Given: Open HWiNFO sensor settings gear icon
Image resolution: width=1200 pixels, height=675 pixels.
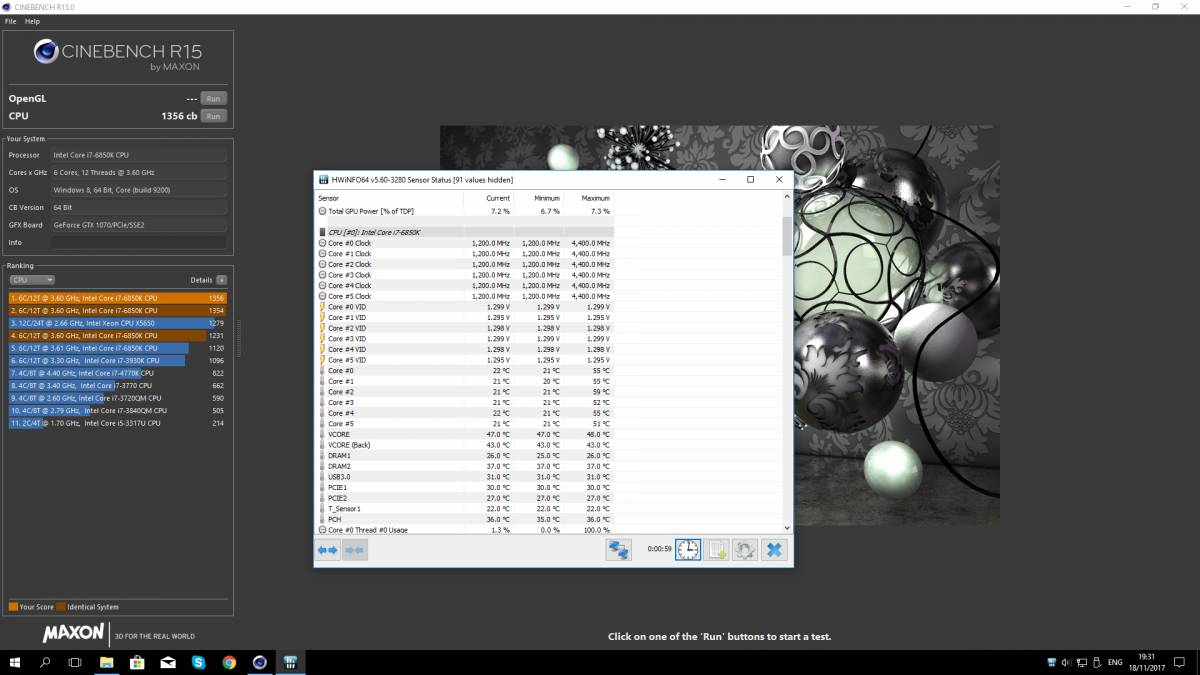Looking at the screenshot, I should click(744, 550).
